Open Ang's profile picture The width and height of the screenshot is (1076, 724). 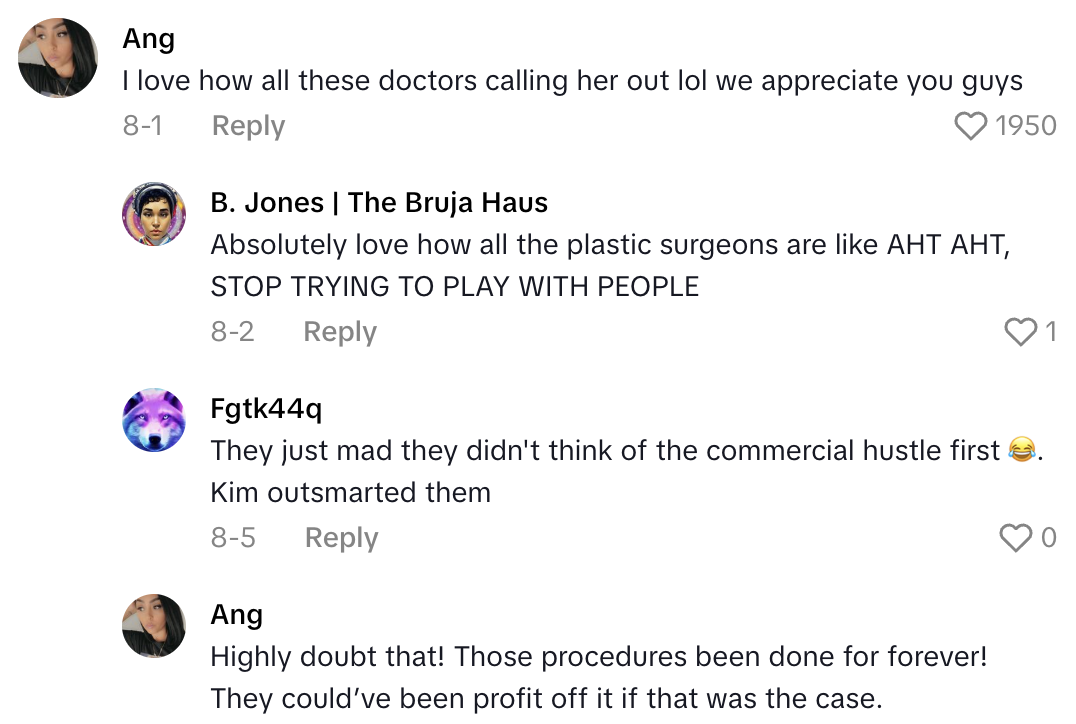point(57,58)
